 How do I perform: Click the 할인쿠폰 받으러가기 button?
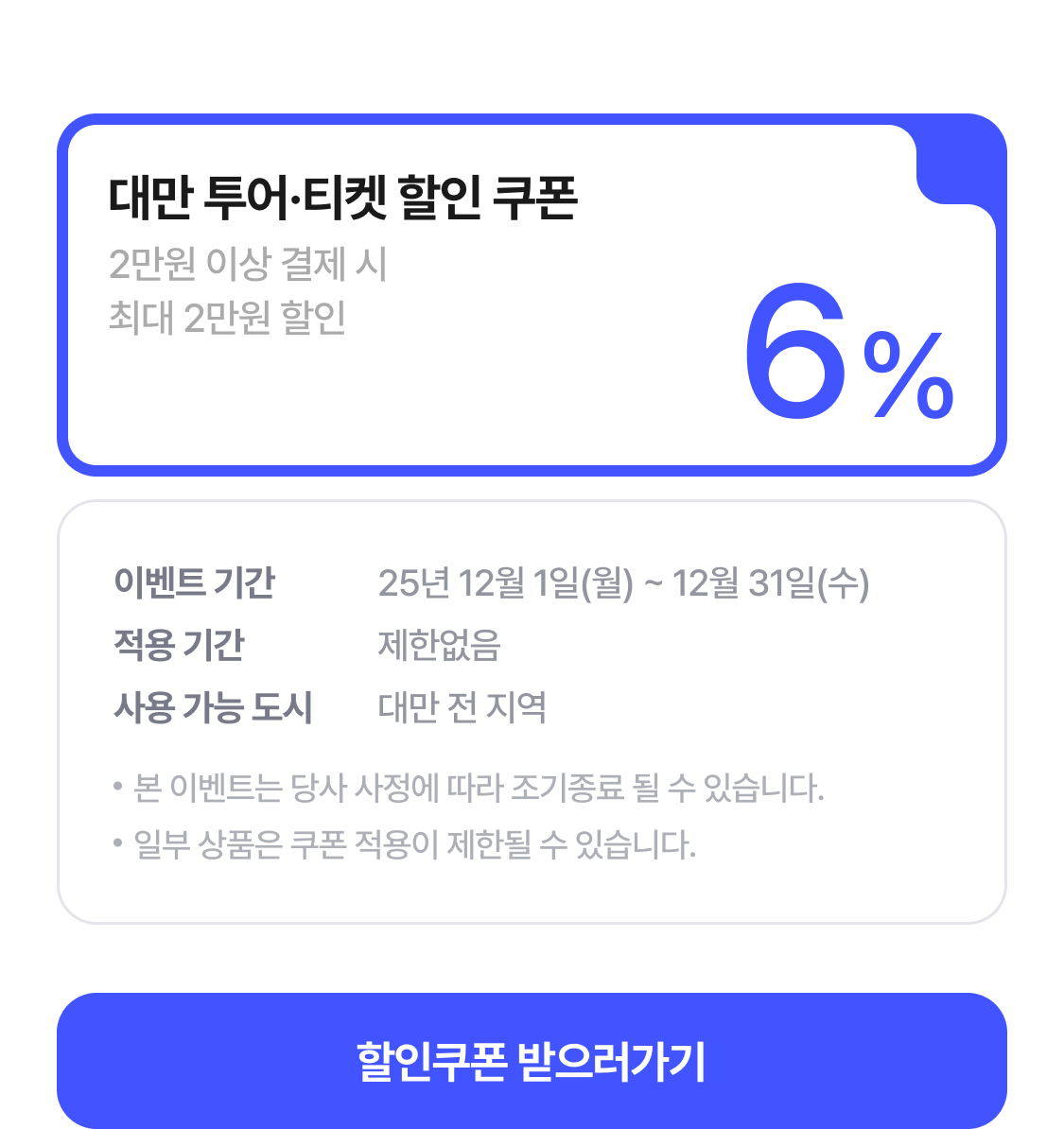532,1061
